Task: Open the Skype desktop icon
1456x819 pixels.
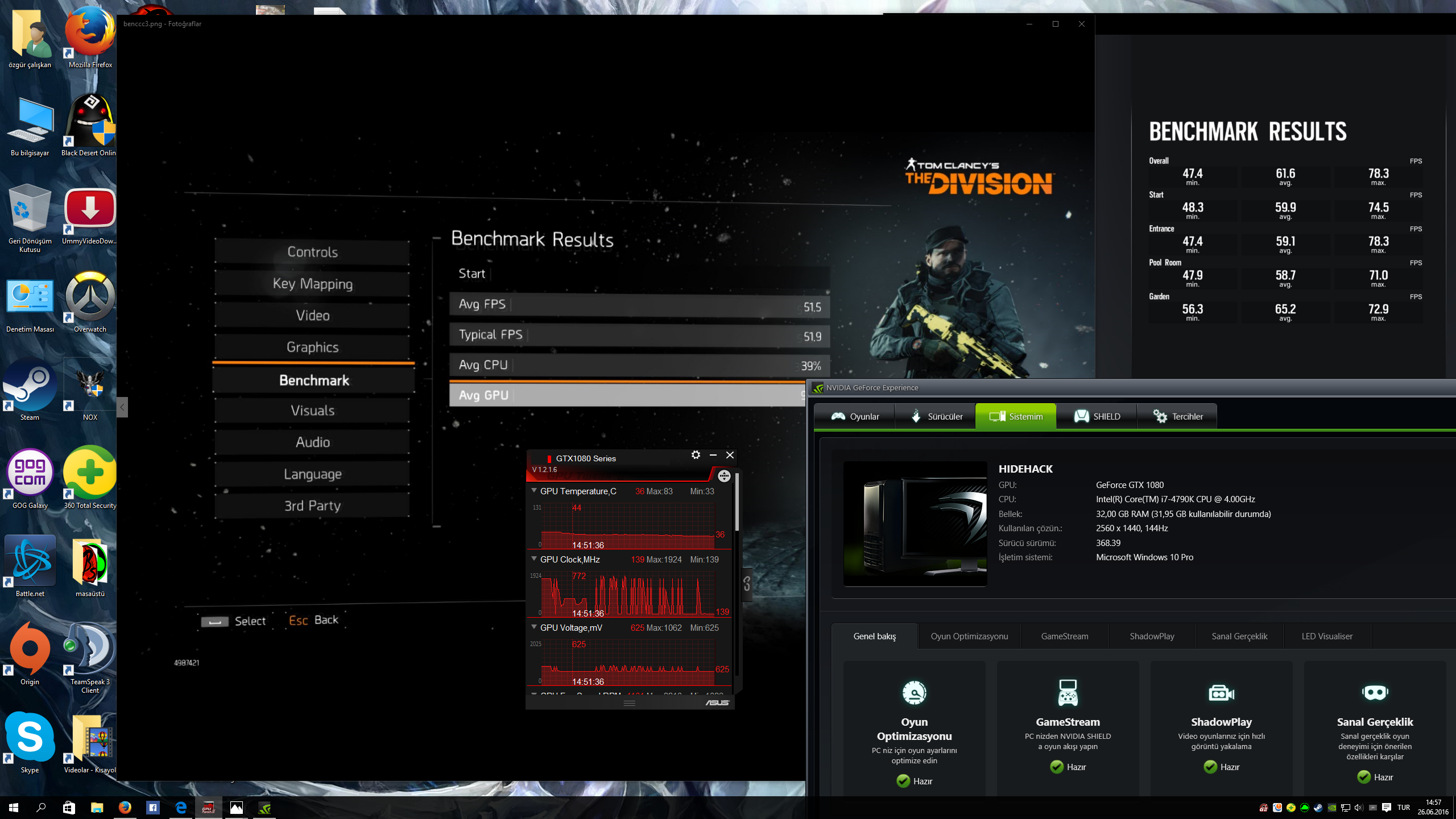Action: [x=30, y=743]
